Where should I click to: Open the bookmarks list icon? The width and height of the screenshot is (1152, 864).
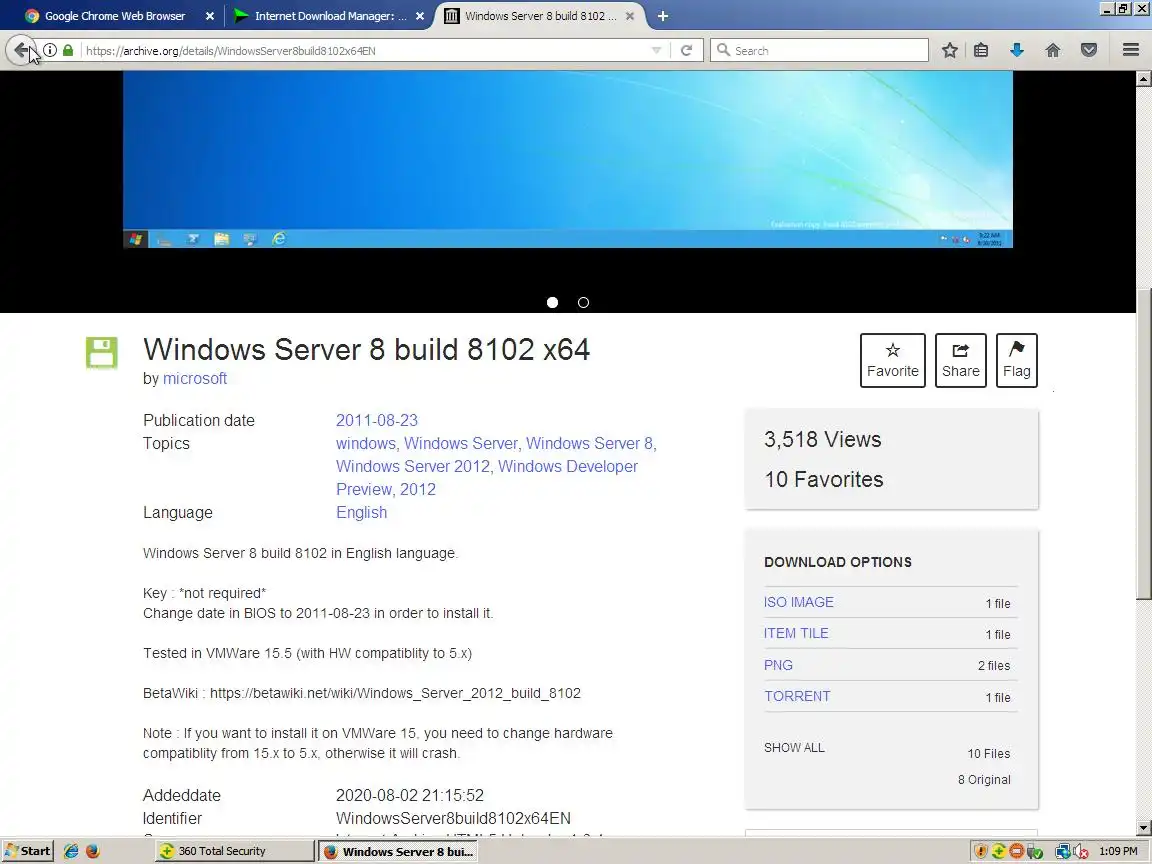click(981, 50)
